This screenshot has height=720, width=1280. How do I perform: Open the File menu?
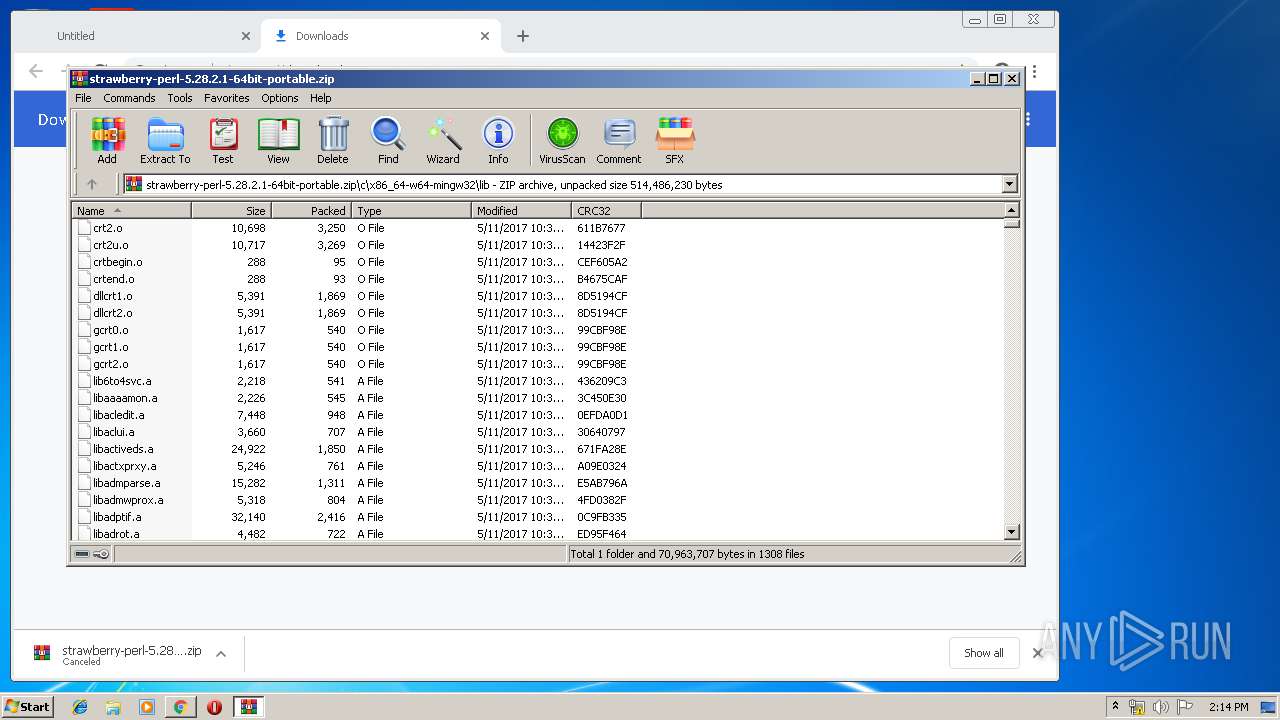tap(83, 98)
